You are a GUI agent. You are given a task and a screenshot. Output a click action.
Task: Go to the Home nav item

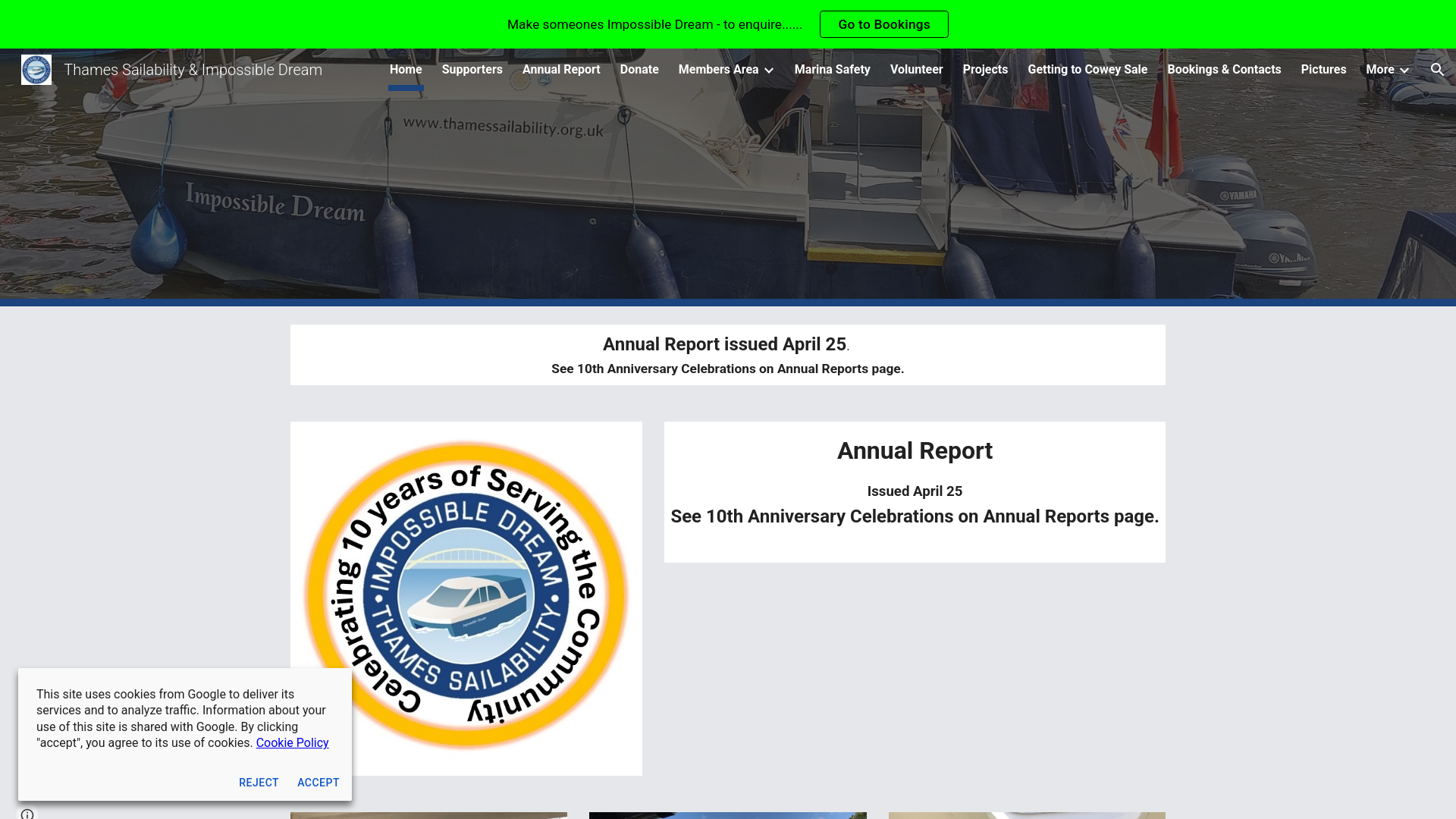point(406,70)
